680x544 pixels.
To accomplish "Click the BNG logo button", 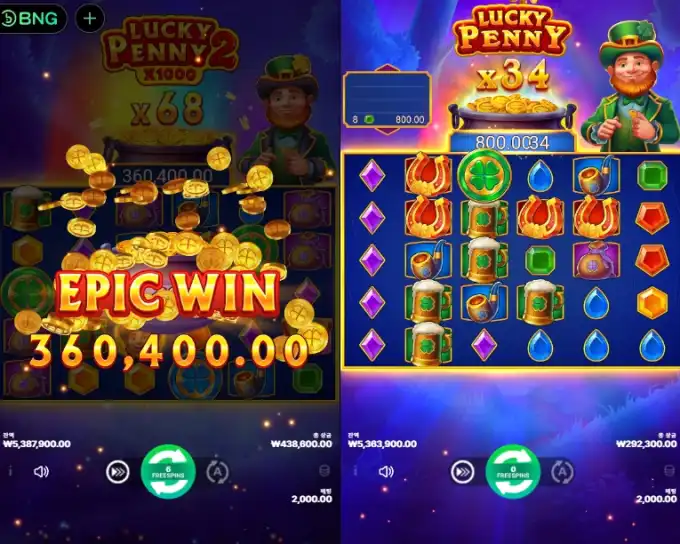I will (x=30, y=19).
